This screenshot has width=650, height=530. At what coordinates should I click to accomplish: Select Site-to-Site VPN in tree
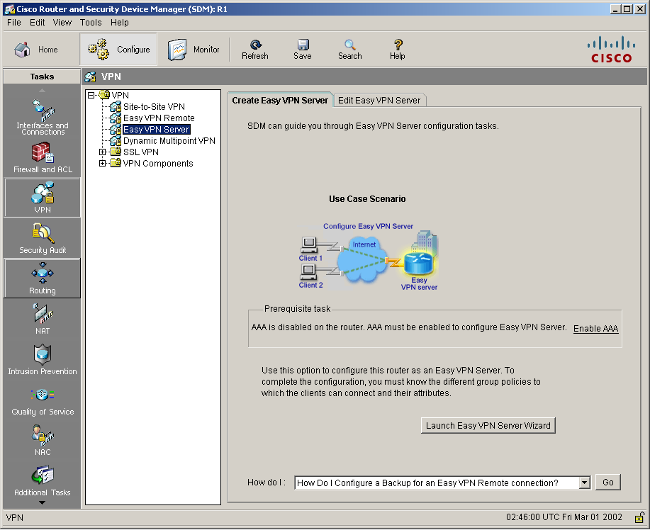click(154, 107)
